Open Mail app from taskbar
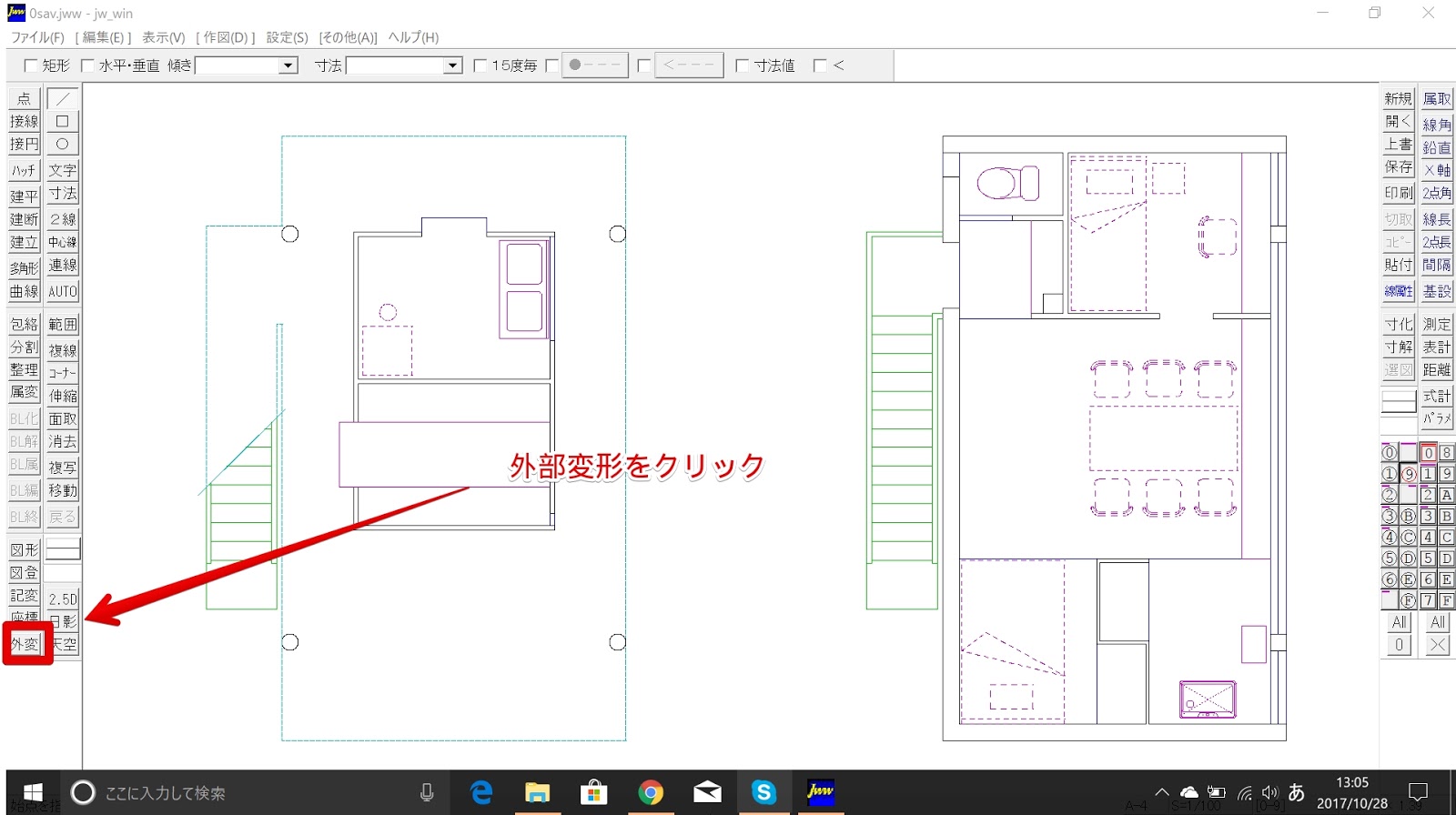Screen dimensions: 1456x815 [707, 792]
